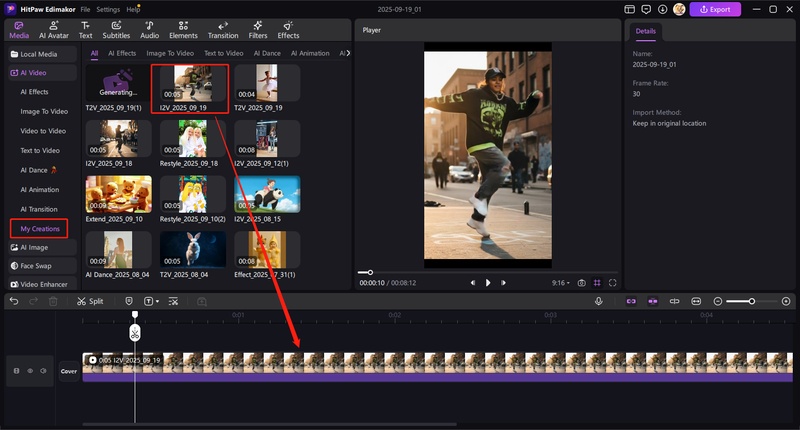
Task: Add a marker on the timeline
Action: (x=129, y=301)
